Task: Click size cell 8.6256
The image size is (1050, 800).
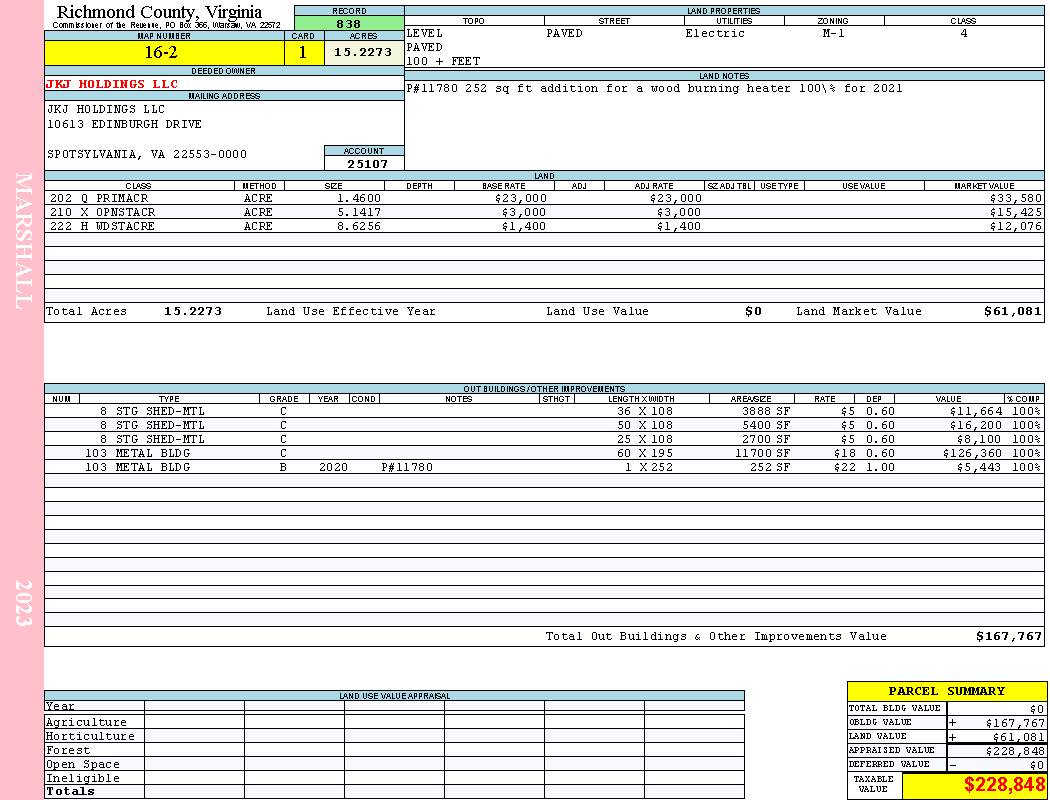Action: (x=359, y=226)
